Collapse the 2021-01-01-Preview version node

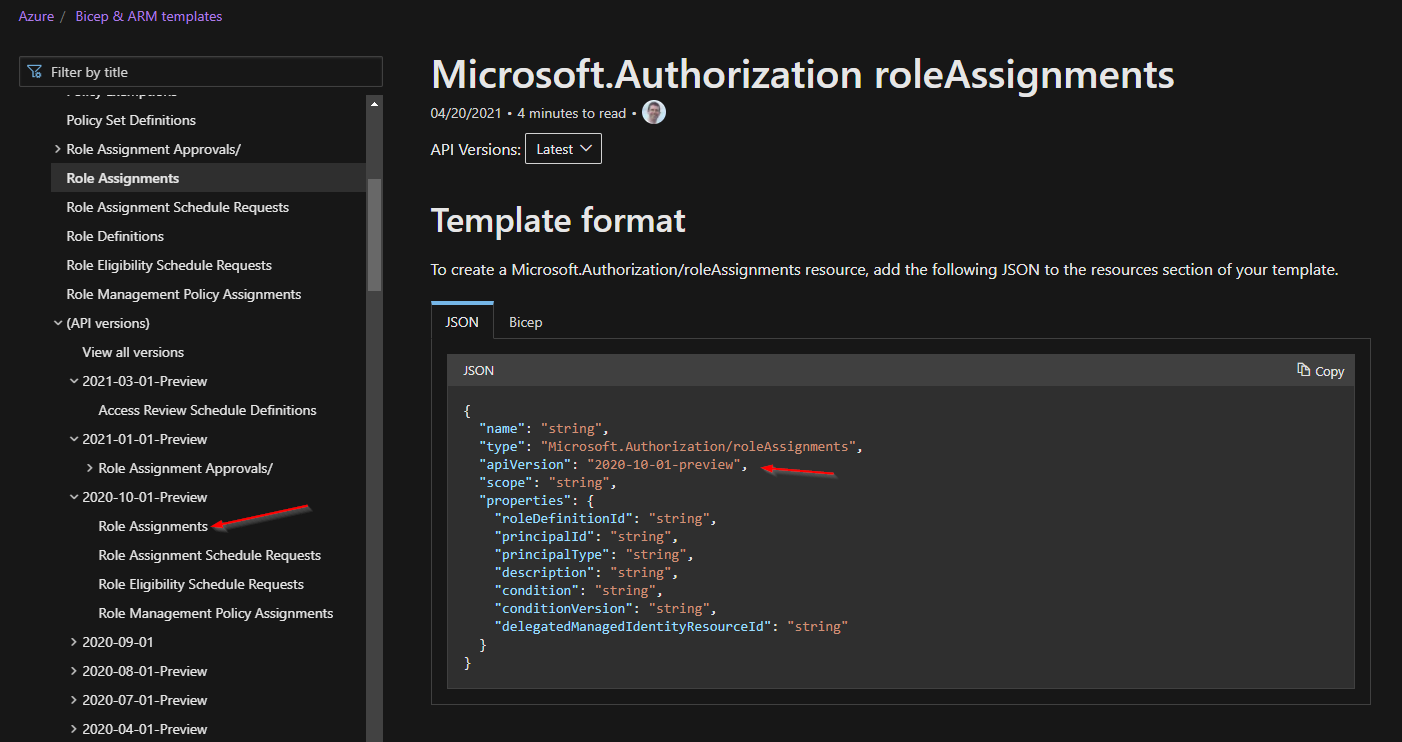click(73, 438)
